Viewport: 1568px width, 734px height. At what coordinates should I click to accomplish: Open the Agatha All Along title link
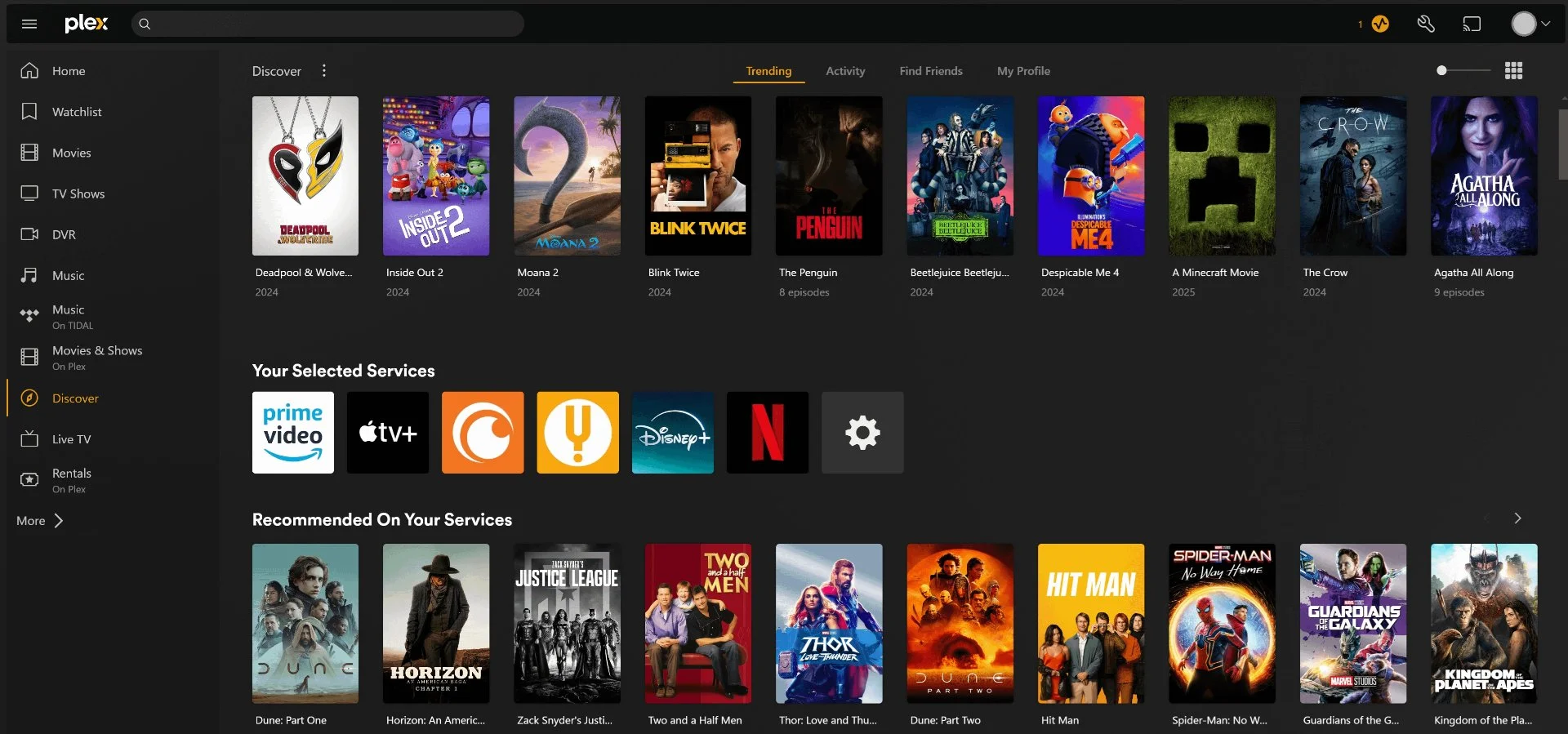(1473, 273)
